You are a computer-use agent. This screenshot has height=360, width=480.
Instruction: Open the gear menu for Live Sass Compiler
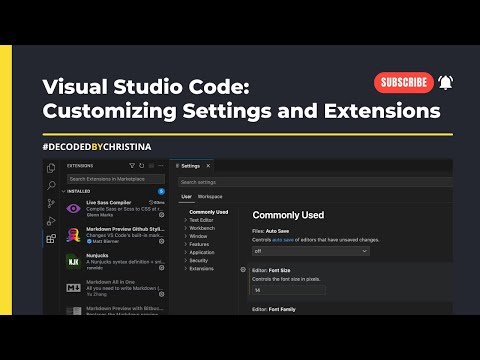162,215
